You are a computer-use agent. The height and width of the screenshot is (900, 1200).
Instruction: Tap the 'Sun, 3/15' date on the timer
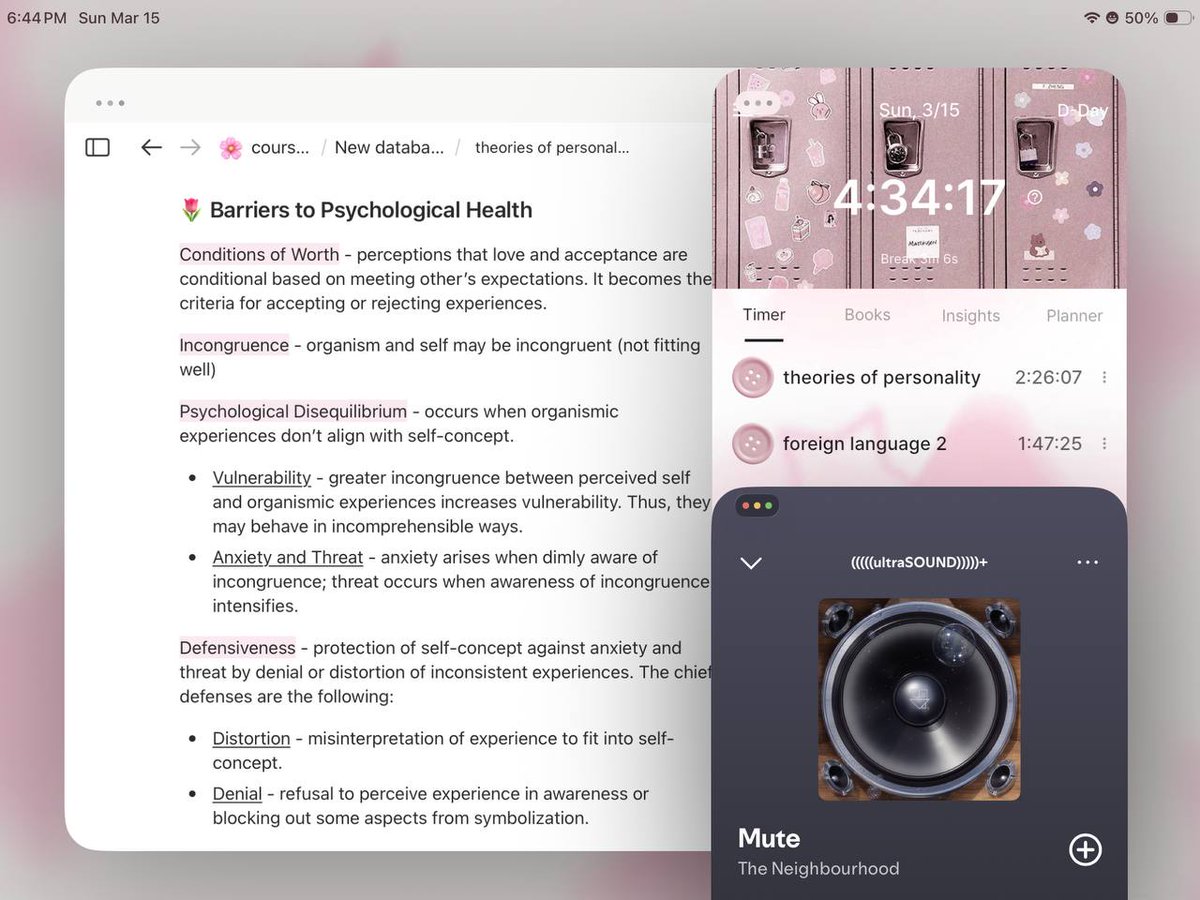pyautogui.click(x=919, y=110)
